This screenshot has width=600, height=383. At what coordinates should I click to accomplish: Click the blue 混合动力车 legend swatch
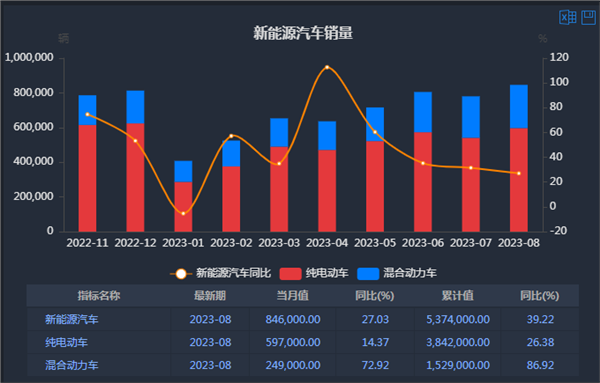[368, 274]
